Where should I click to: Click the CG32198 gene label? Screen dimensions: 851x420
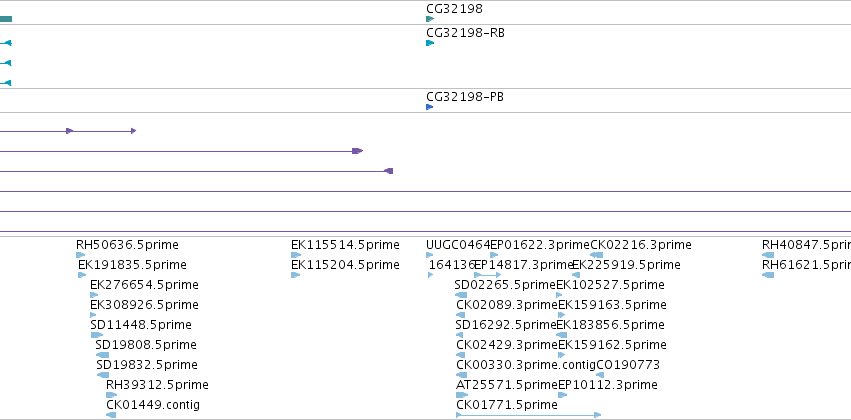(454, 9)
